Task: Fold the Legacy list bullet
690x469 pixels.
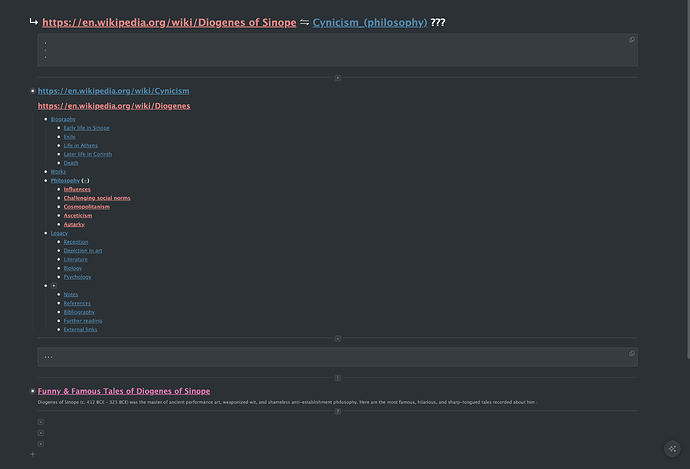Action: (46, 233)
